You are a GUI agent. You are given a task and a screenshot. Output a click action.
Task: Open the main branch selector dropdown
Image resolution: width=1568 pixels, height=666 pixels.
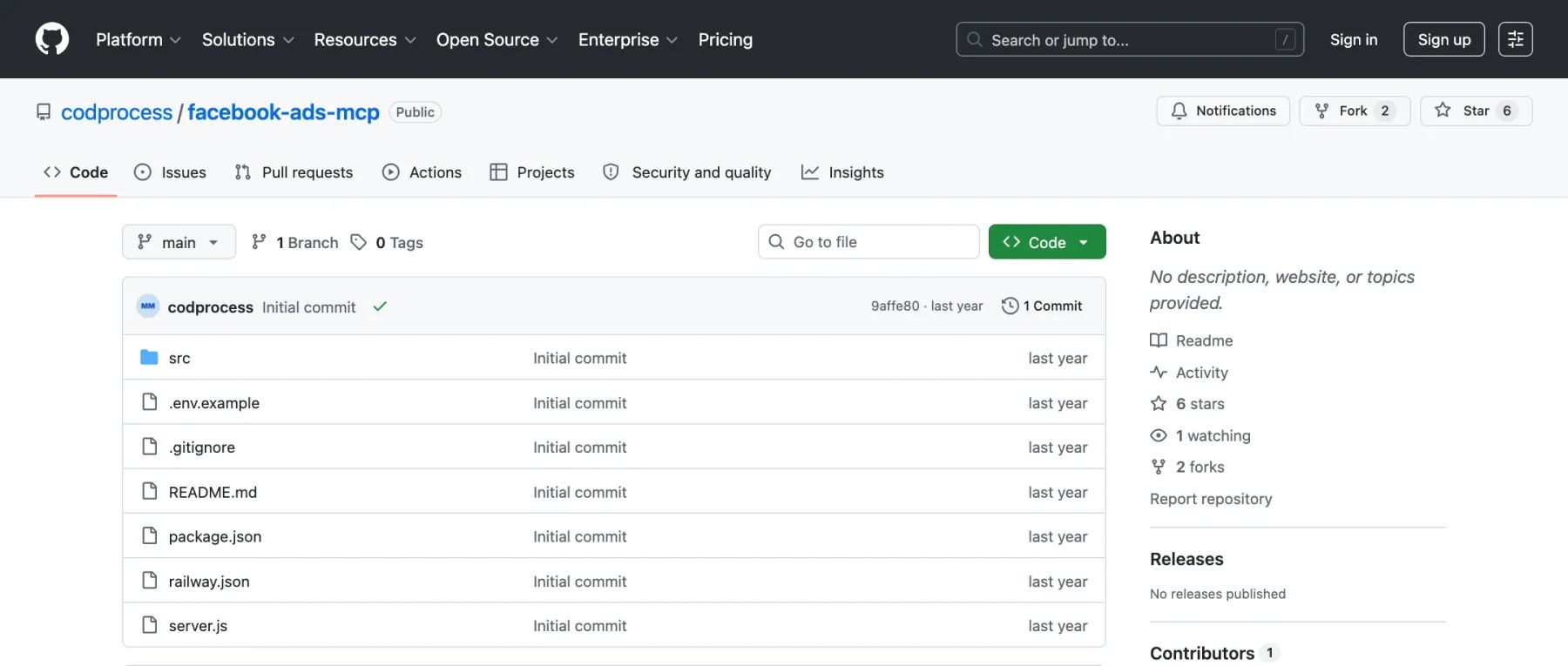tap(179, 242)
